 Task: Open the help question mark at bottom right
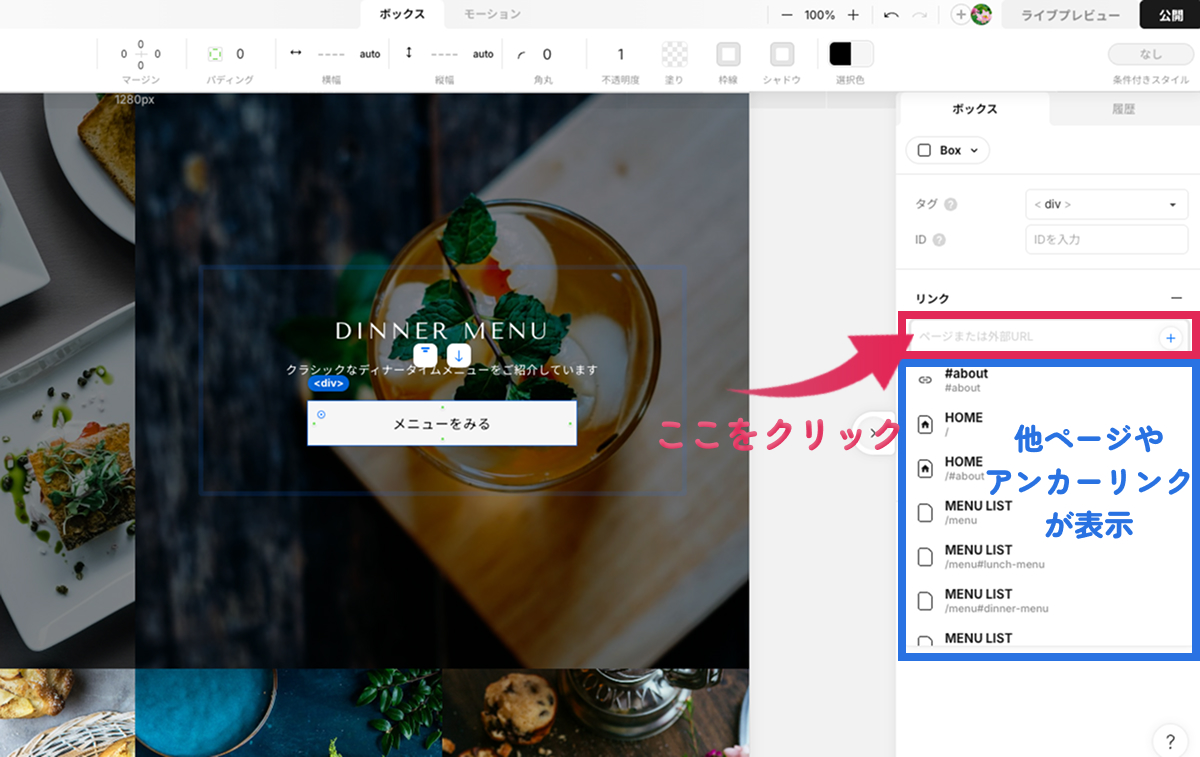click(x=1170, y=741)
